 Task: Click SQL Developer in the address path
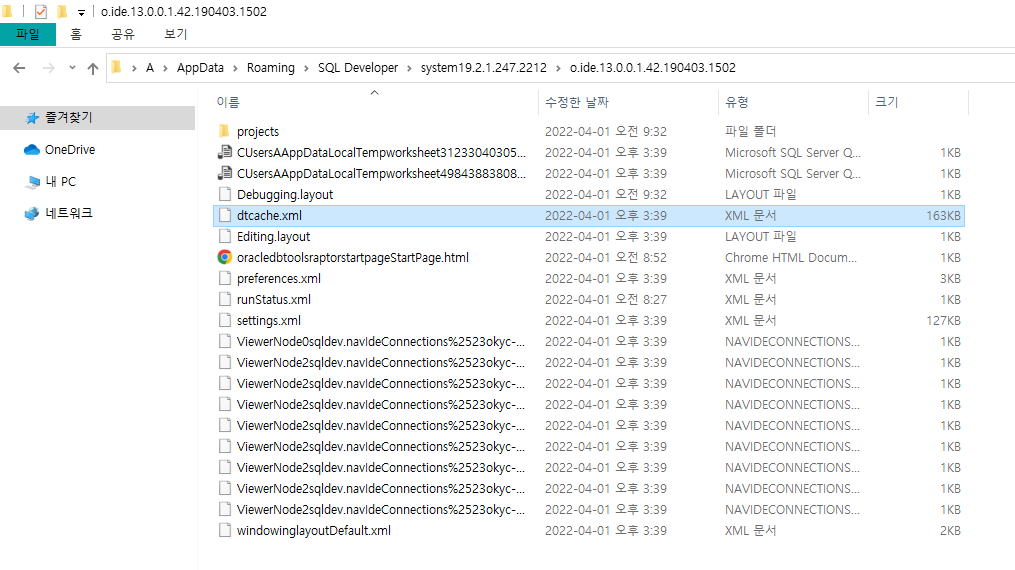pos(358,68)
